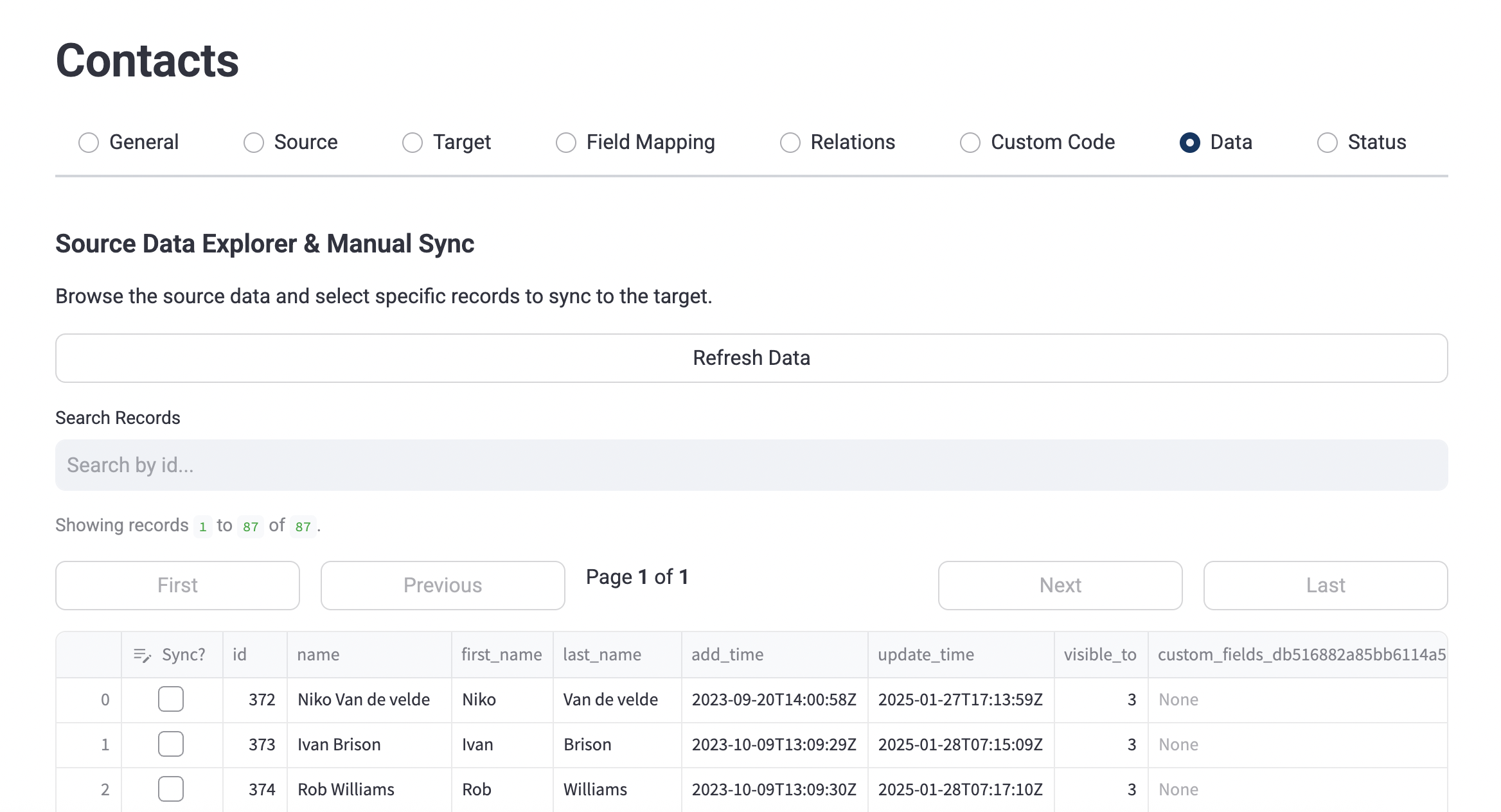Click the add_time cell 2023-09-20T14:00:58Z
This screenshot has width=1501, height=812.
[774, 700]
